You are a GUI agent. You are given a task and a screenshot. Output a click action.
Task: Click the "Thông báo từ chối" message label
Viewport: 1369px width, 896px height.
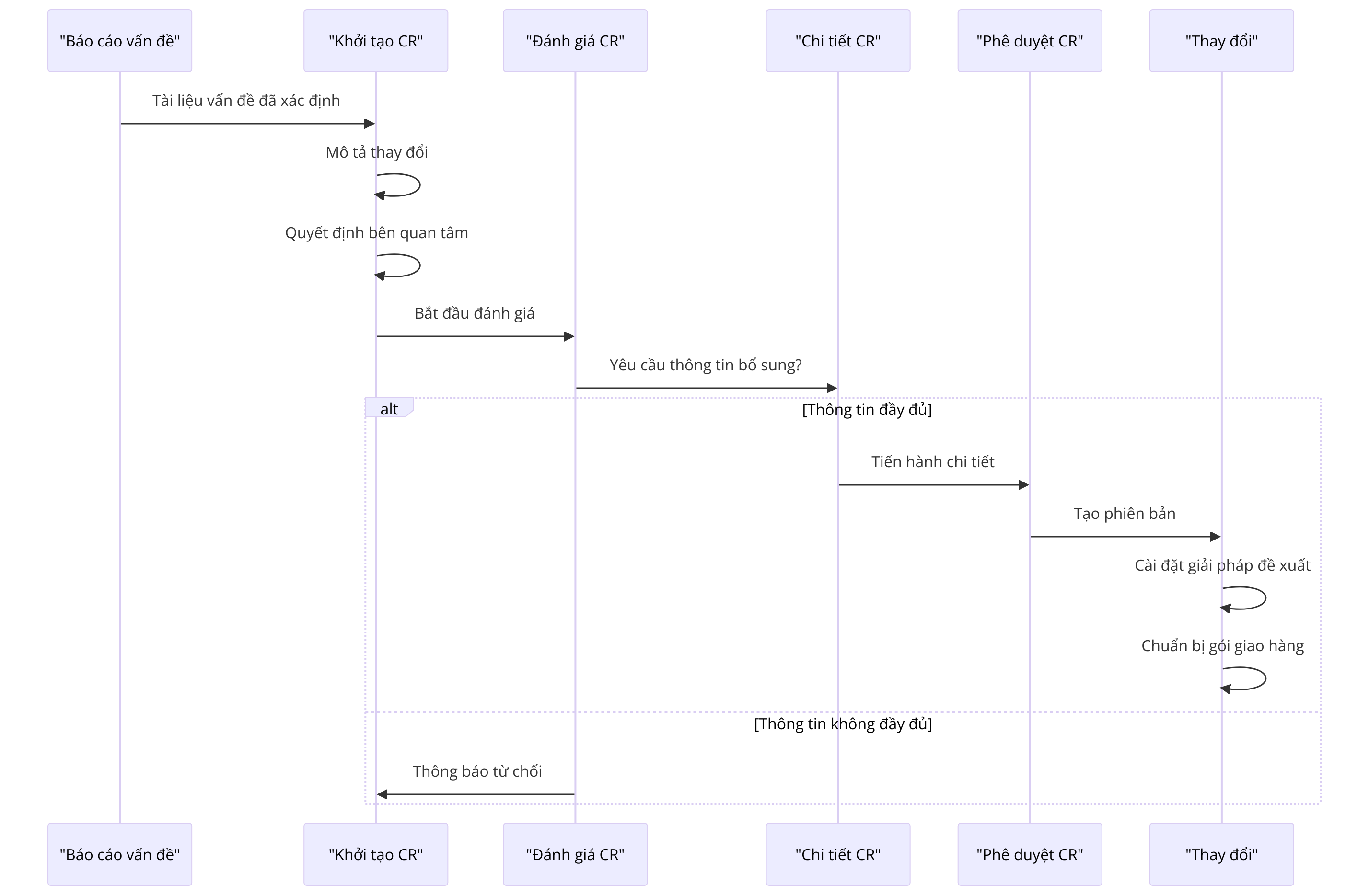coord(477,771)
